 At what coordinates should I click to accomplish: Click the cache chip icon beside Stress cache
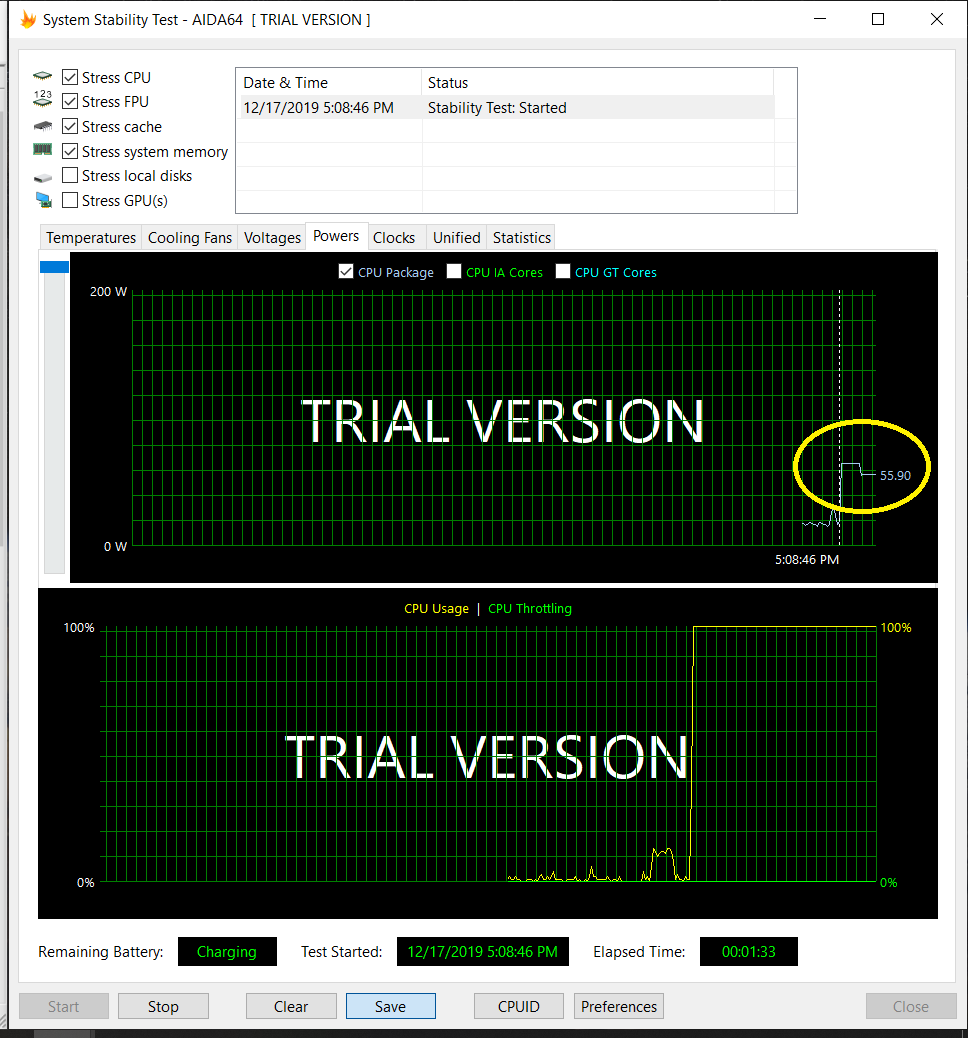pos(42,126)
